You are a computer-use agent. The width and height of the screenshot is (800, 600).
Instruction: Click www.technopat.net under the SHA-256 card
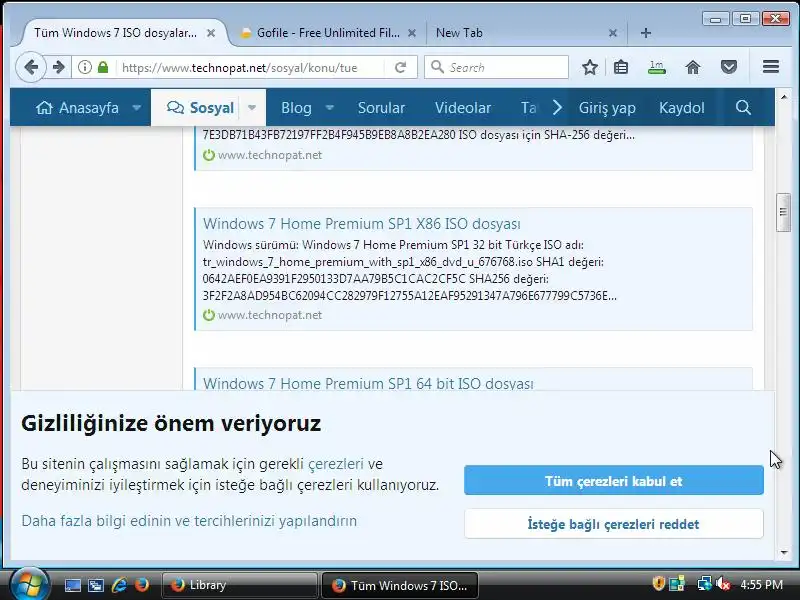coord(269,155)
